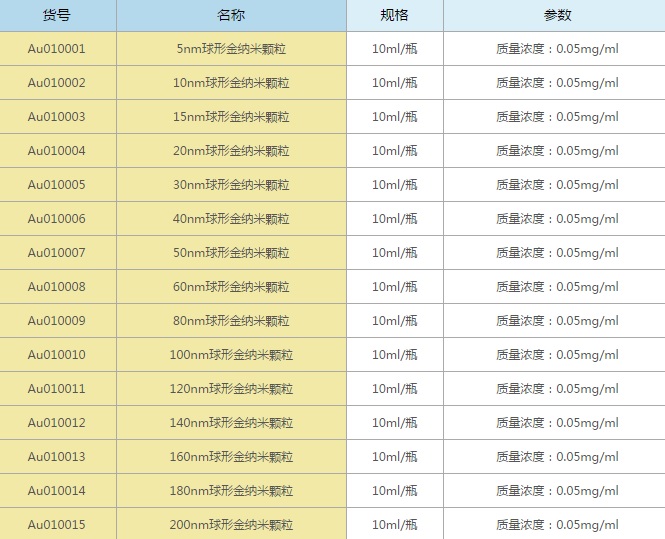Viewport: 665px width, 539px height.
Task: Click the 200nm球形金纳米颗粒 product name
Action: point(232,525)
